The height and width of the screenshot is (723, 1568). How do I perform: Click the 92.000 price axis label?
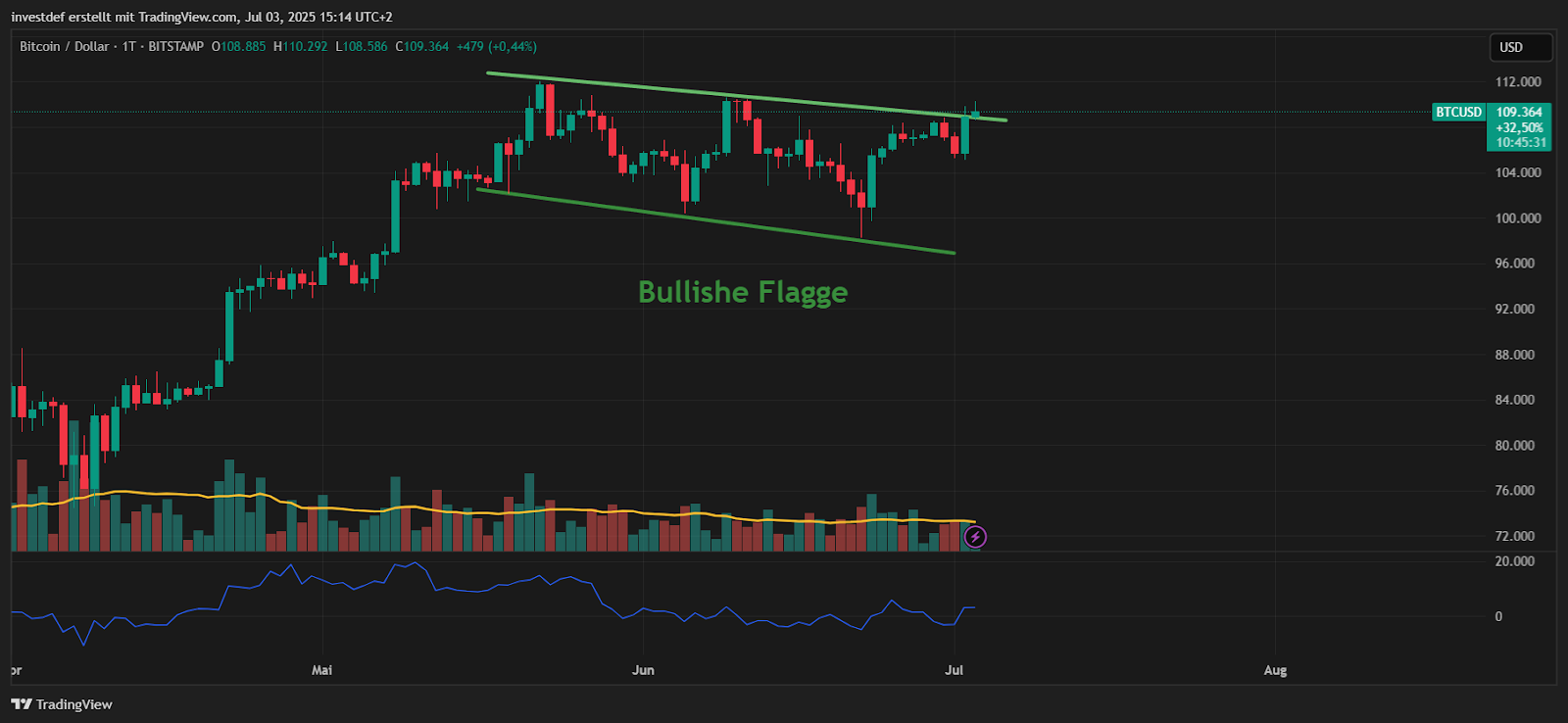[1515, 309]
